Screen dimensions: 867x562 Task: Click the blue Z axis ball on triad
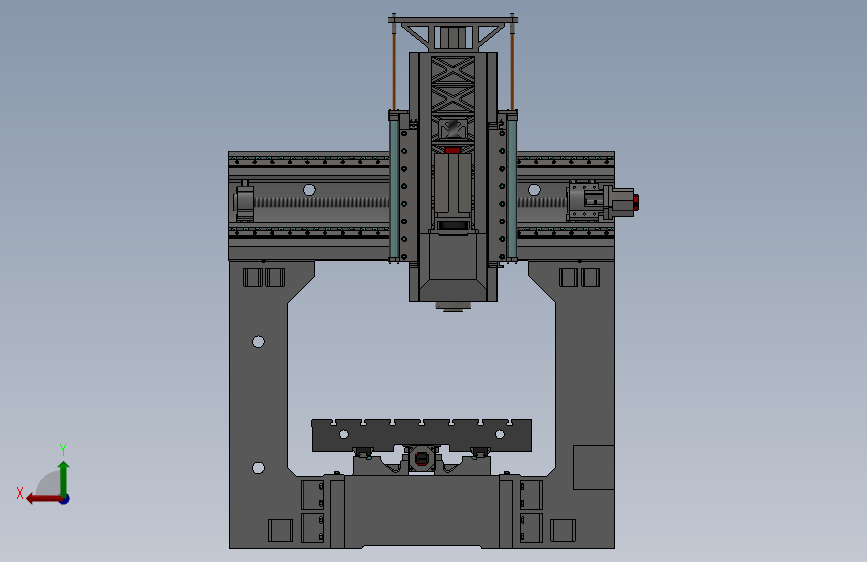coord(65,500)
